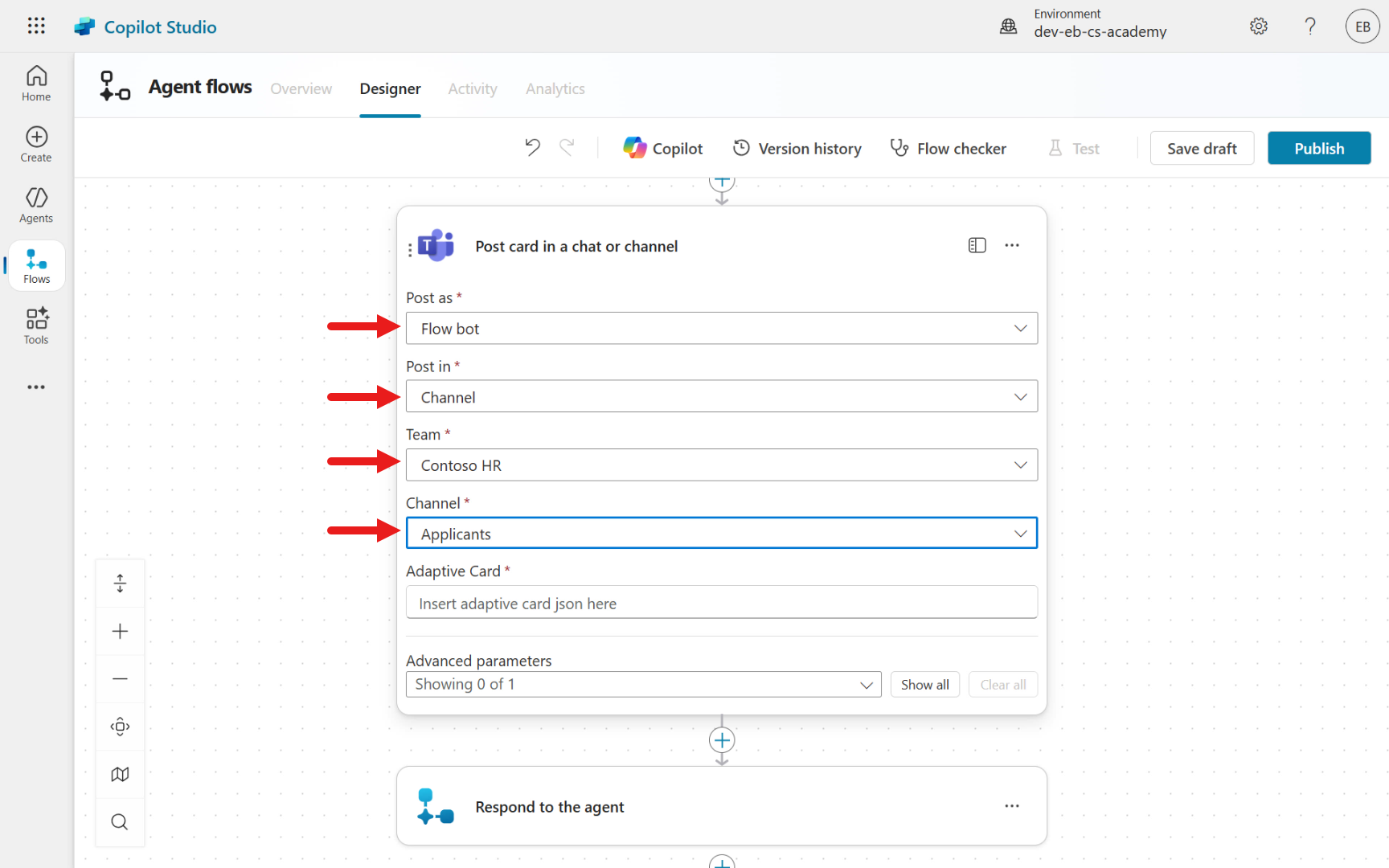This screenshot has width=1389, height=868.
Task: Click the search magnifier on canvas toolbar
Action: tap(120, 821)
